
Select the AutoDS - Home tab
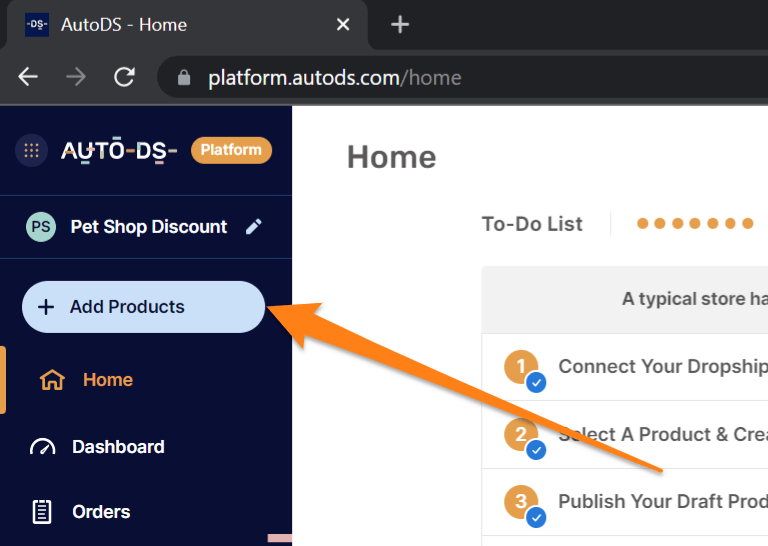[186, 24]
